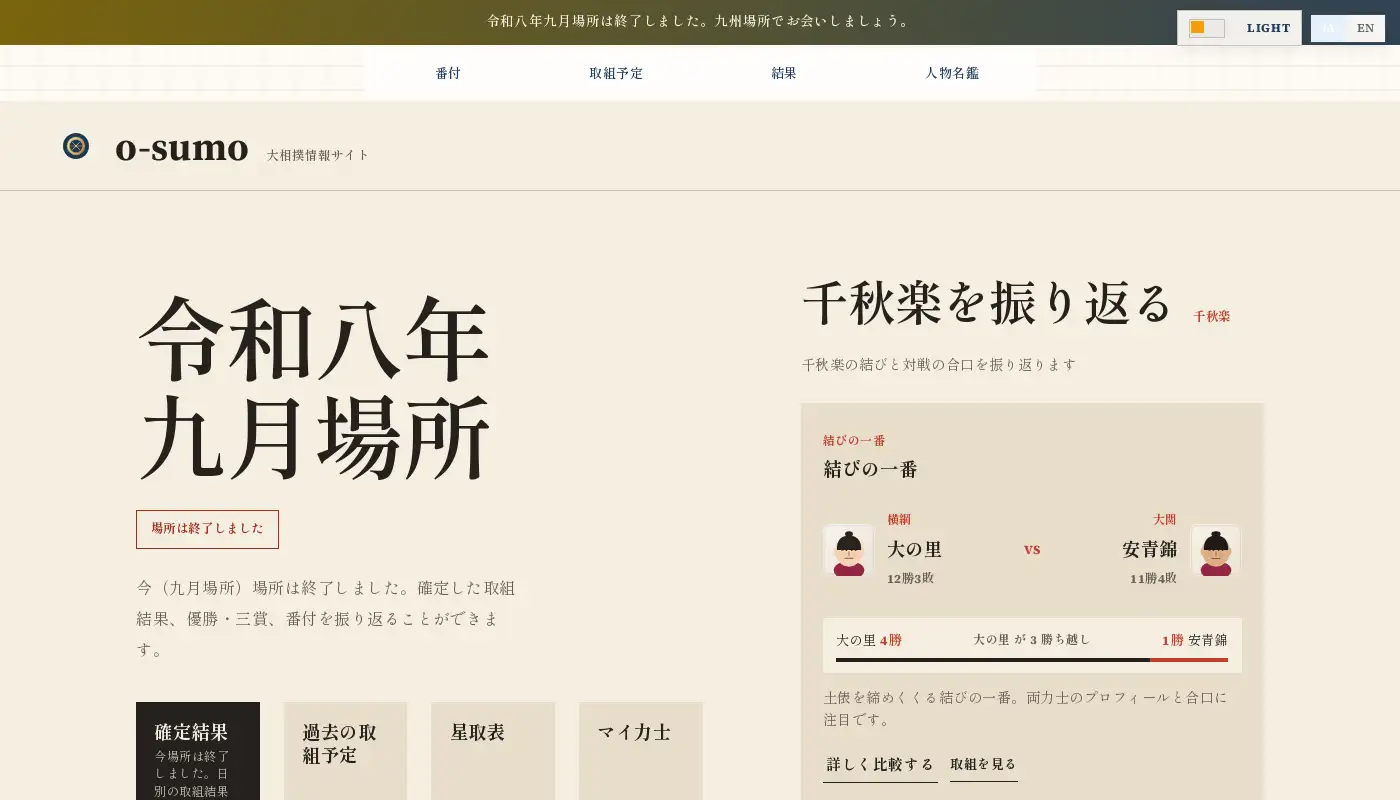The height and width of the screenshot is (800, 1400).
Task: Click the 大関 rank label
Action: tap(1165, 520)
